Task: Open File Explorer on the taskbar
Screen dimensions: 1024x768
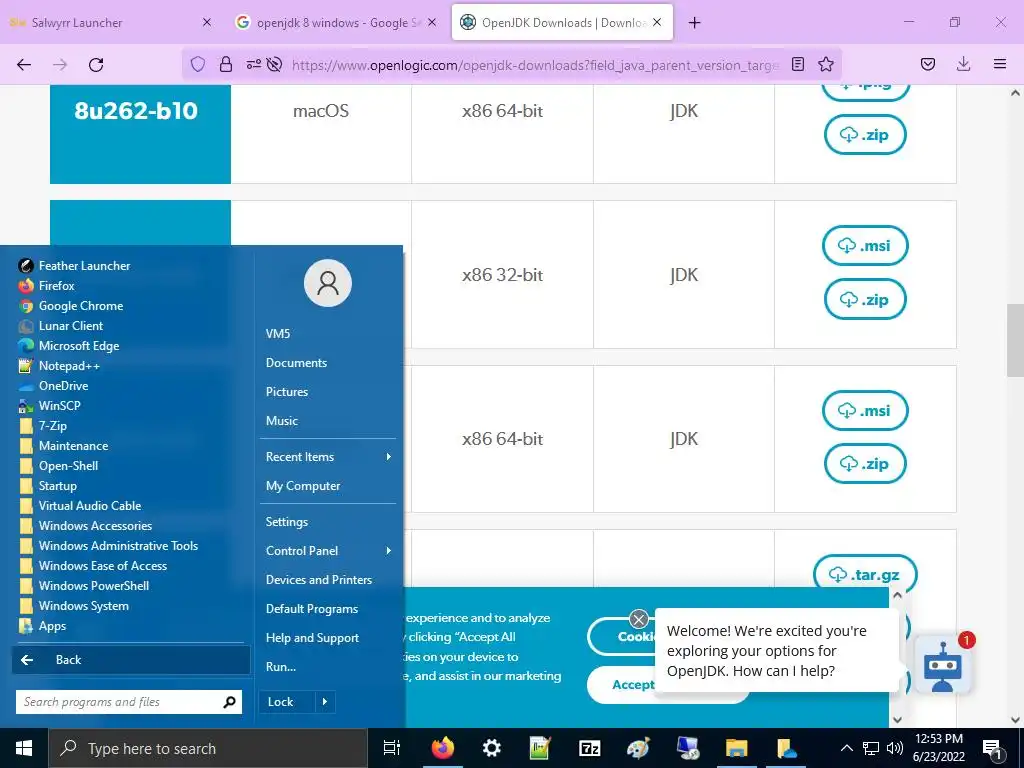Action: tap(737, 748)
